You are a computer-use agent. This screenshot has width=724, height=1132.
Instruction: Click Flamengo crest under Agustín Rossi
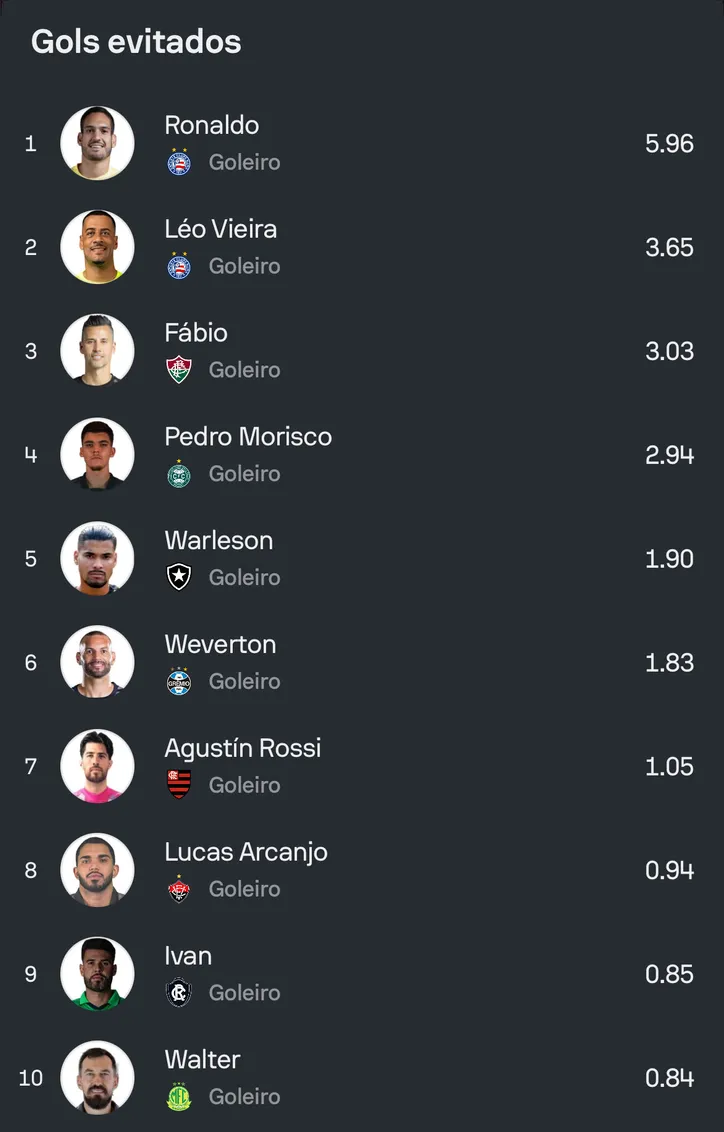[x=179, y=785]
